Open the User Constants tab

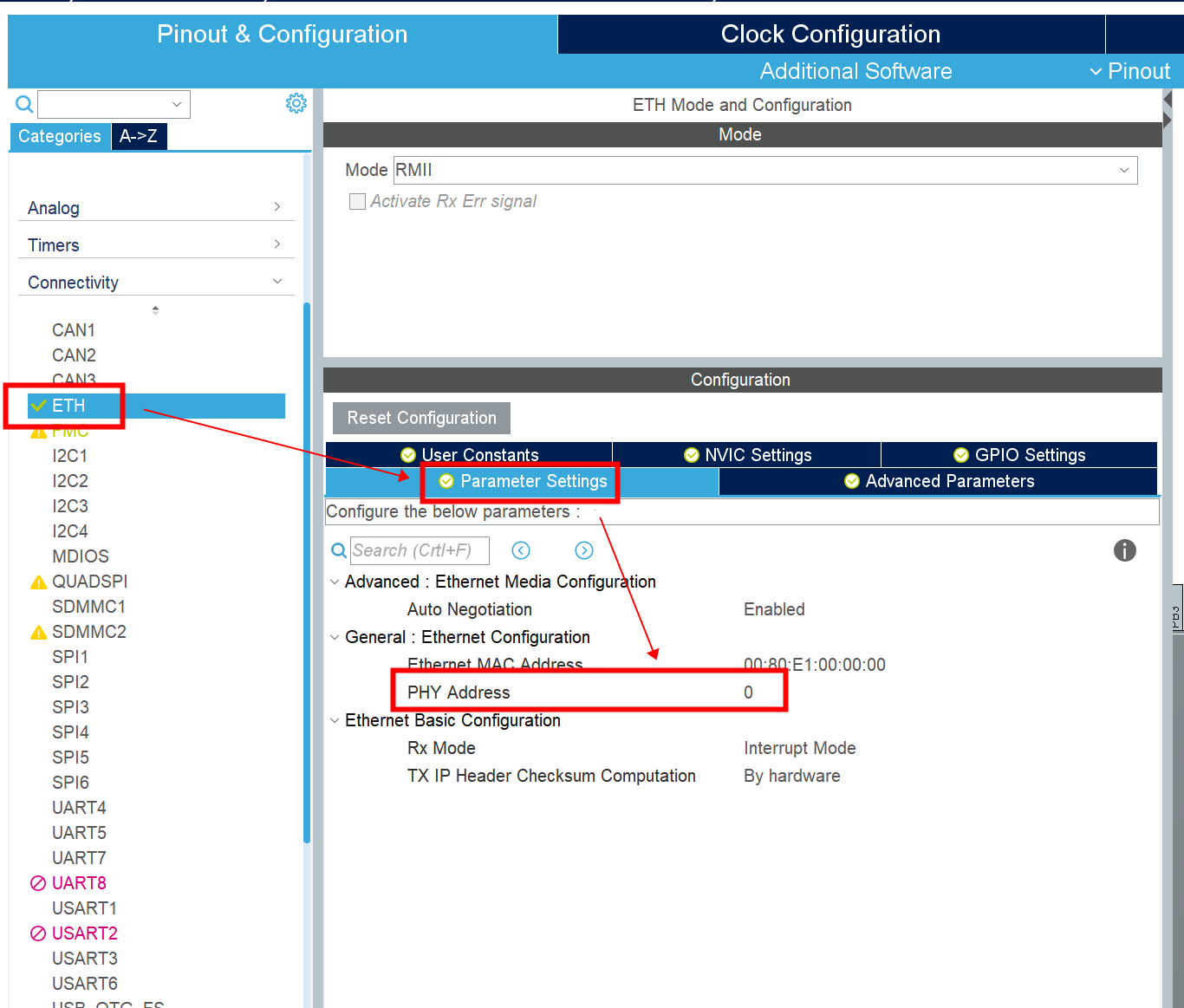(469, 455)
